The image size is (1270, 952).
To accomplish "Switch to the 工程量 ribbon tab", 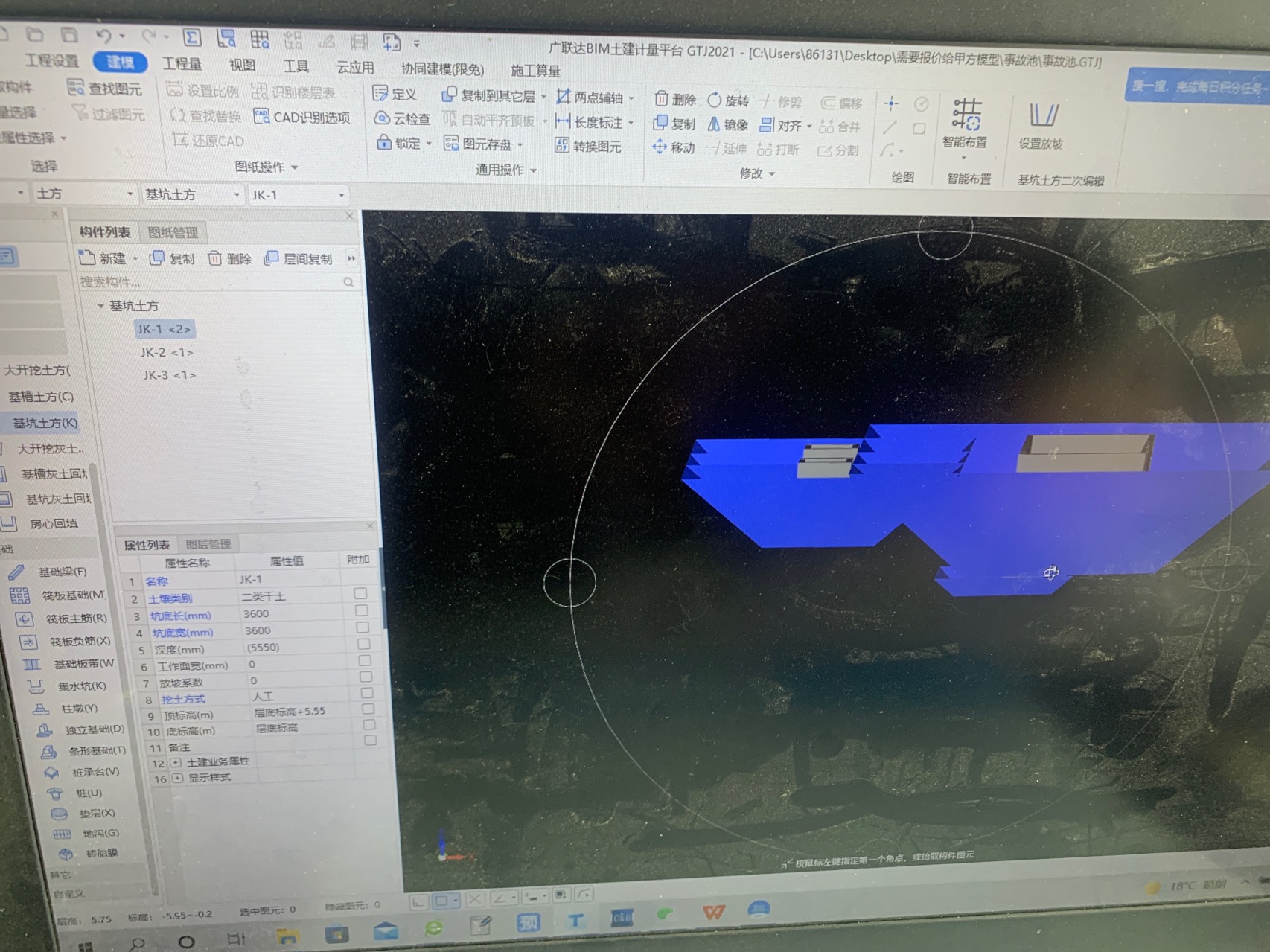I will click(x=182, y=63).
